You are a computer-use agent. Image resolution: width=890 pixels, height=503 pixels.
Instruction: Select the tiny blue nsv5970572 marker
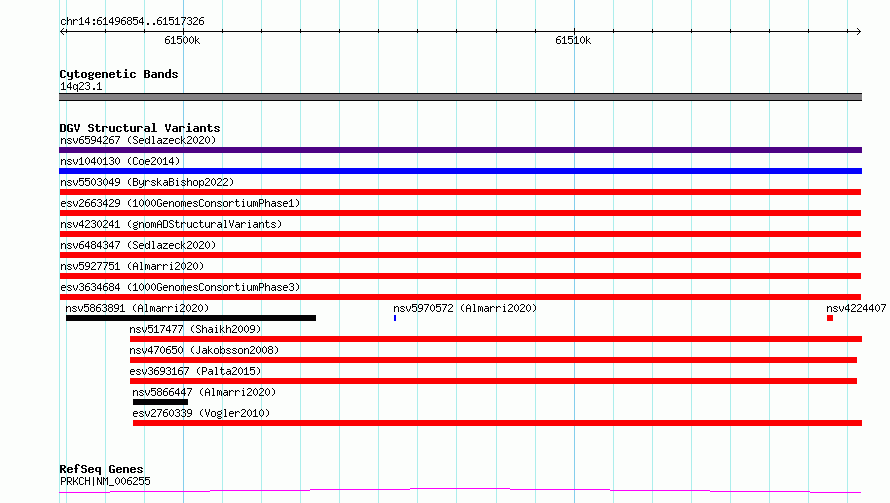point(394,318)
